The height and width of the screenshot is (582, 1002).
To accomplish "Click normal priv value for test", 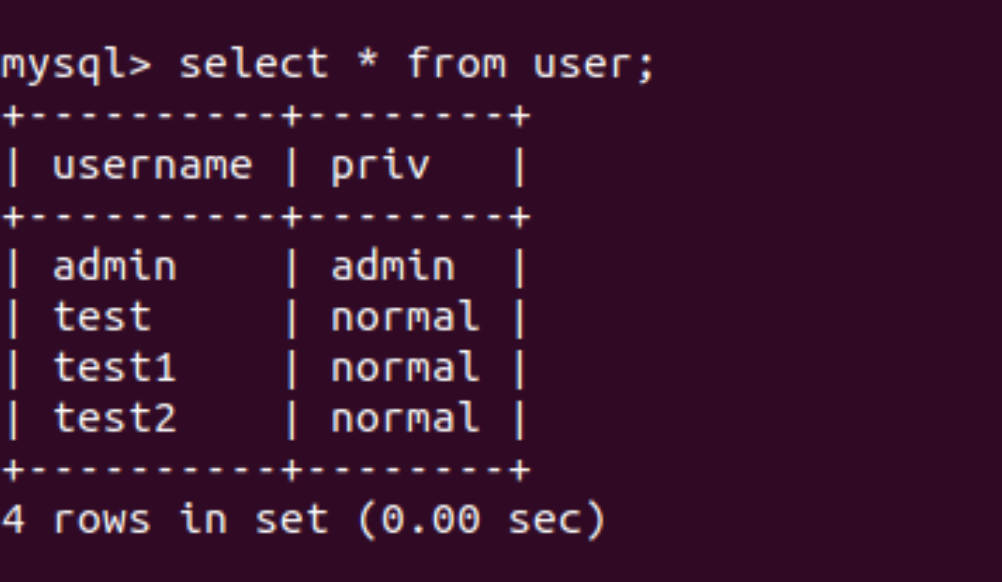I will (405, 316).
